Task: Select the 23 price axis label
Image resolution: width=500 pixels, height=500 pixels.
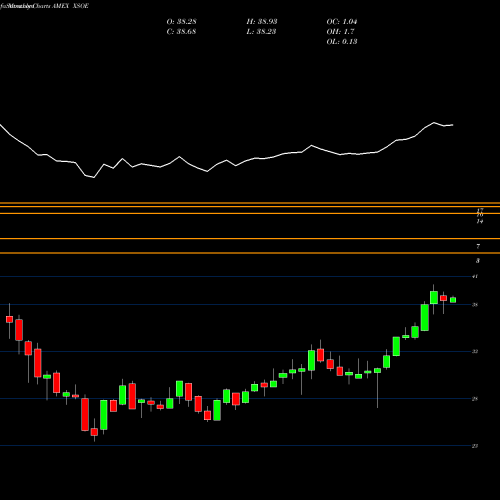Action: click(x=475, y=446)
